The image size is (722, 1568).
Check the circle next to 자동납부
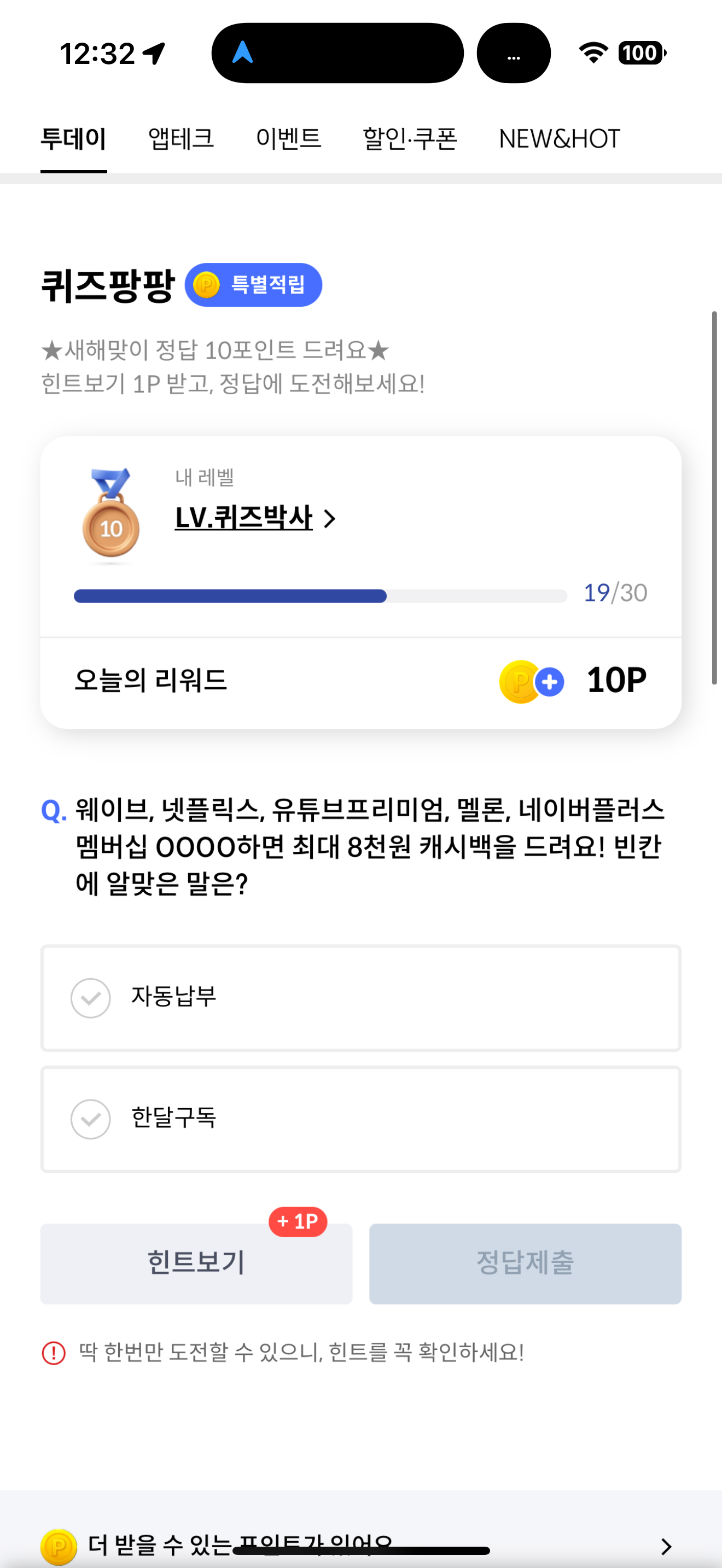pyautogui.click(x=91, y=998)
